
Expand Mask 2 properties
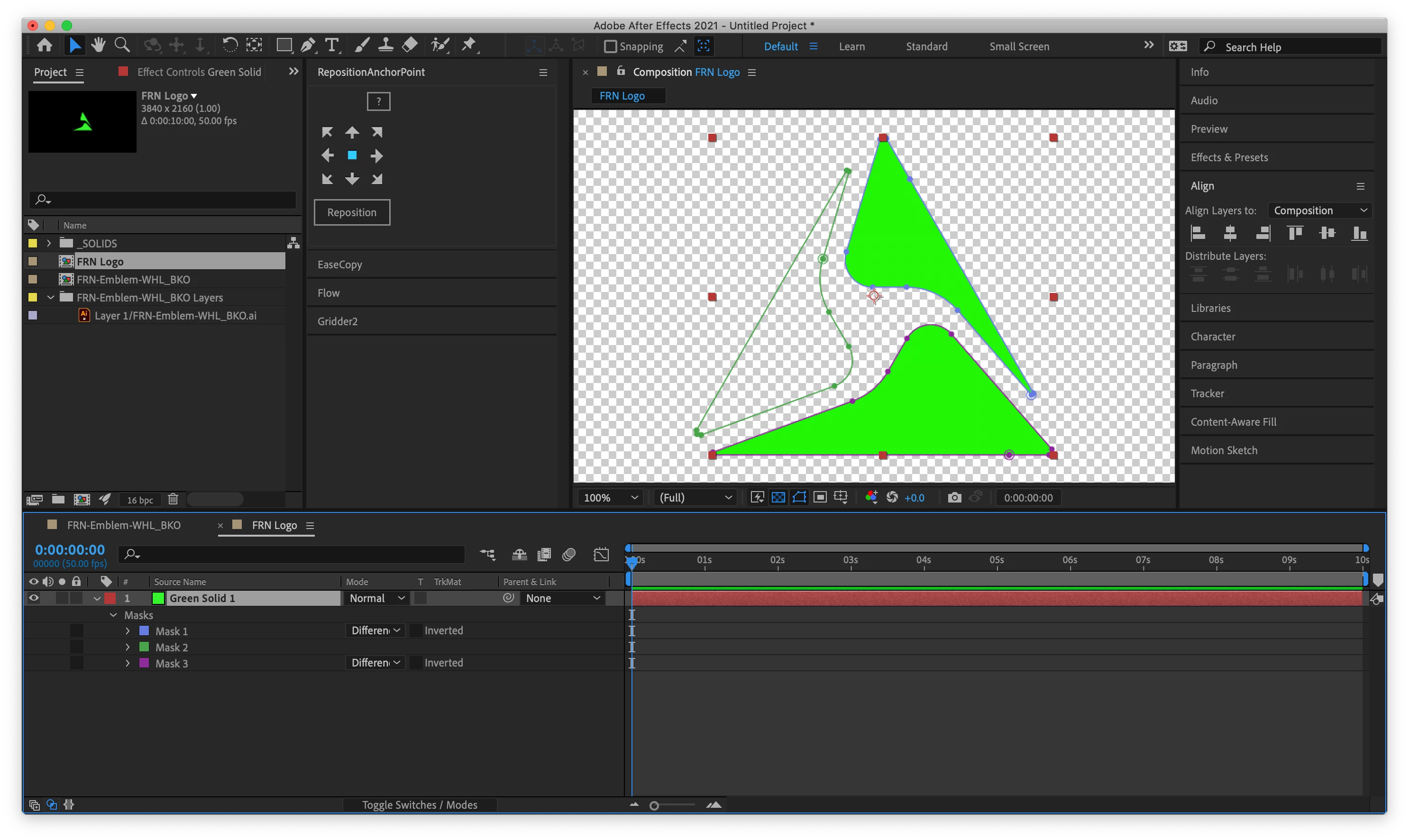(x=128, y=647)
